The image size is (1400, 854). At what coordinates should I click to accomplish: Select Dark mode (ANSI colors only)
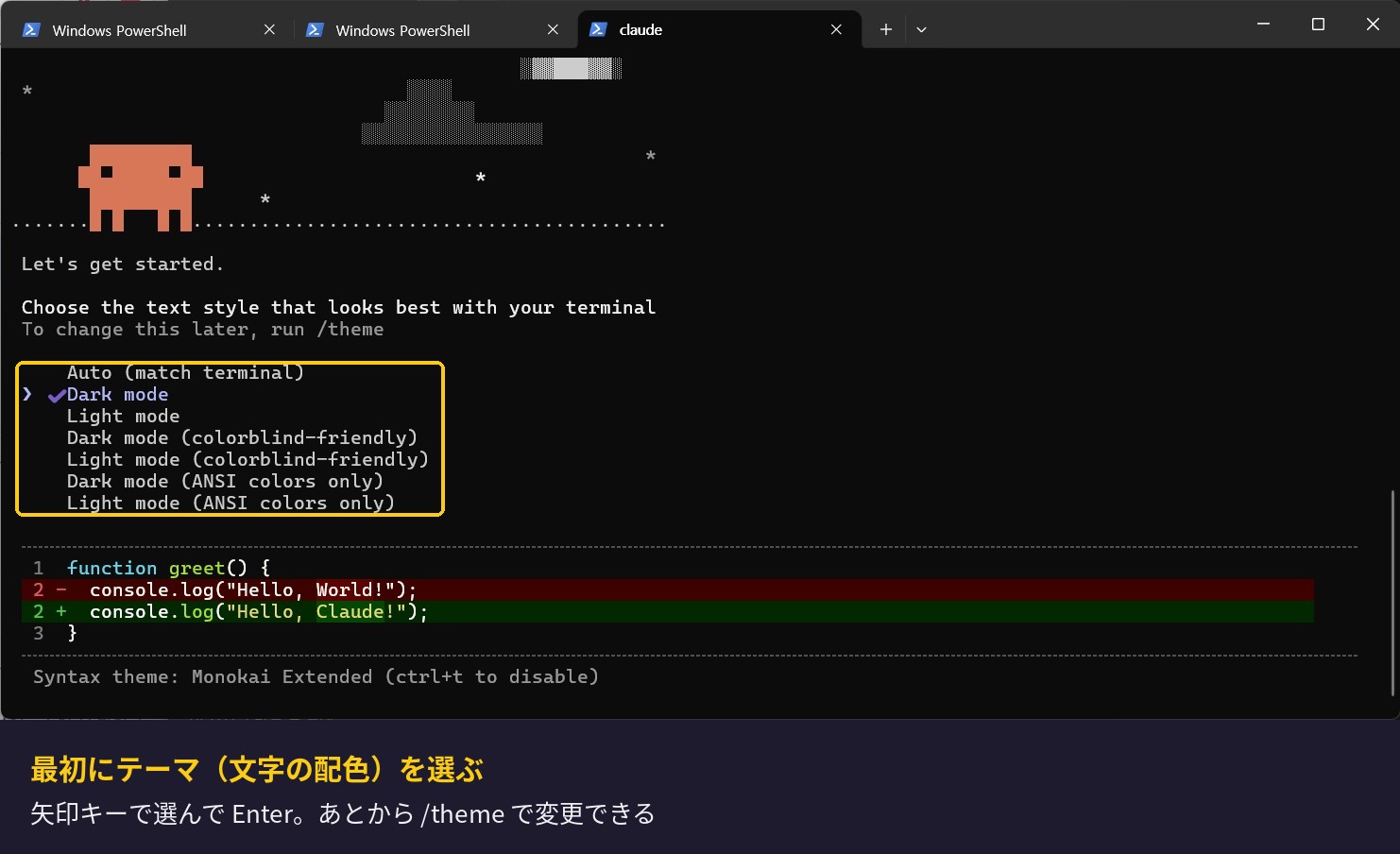(225, 481)
